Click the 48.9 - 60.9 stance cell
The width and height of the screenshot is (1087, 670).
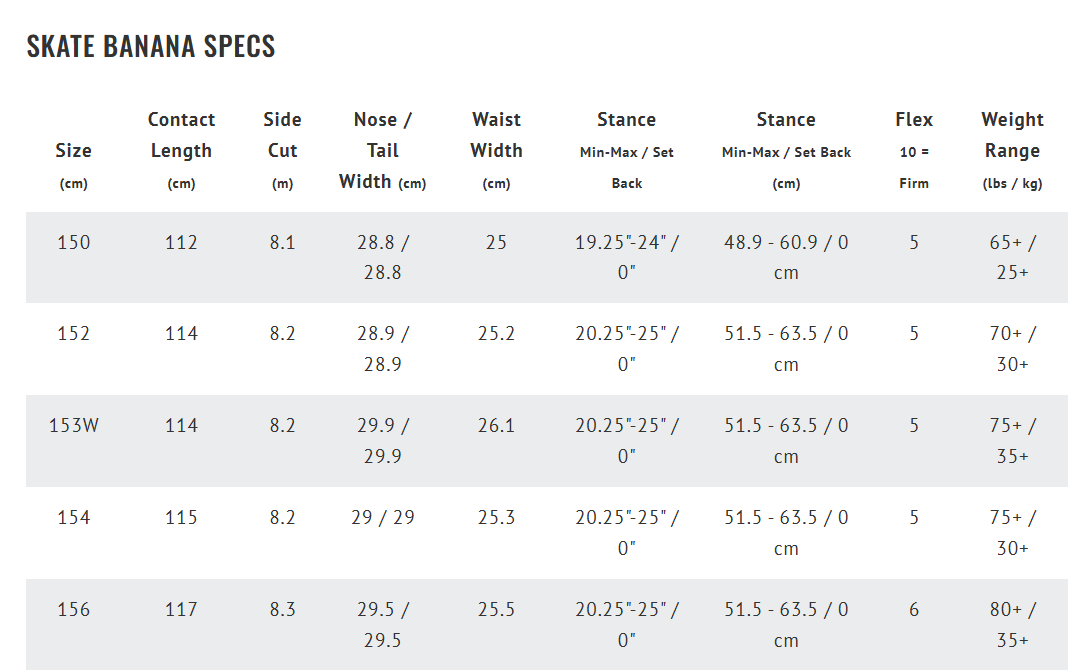click(x=786, y=257)
